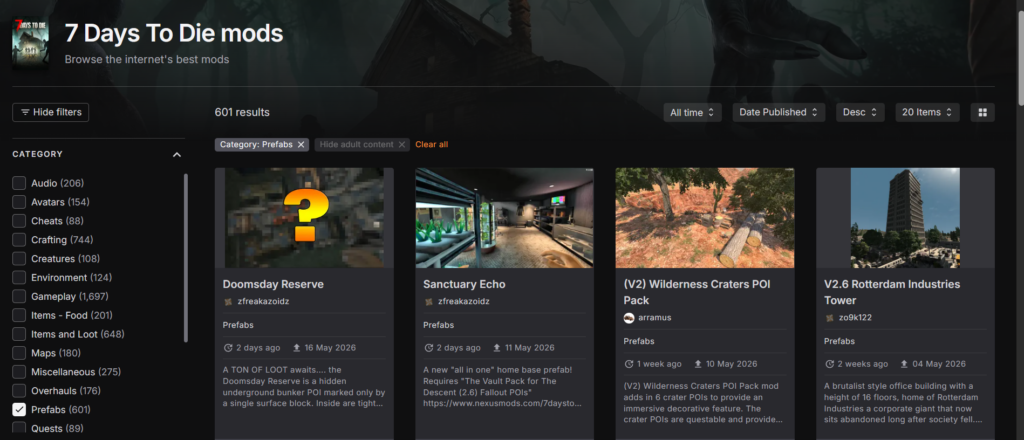Viewport: 1024px width, 440px height.
Task: Click the updated clock icon on Sanctuary Echo
Action: 428,348
